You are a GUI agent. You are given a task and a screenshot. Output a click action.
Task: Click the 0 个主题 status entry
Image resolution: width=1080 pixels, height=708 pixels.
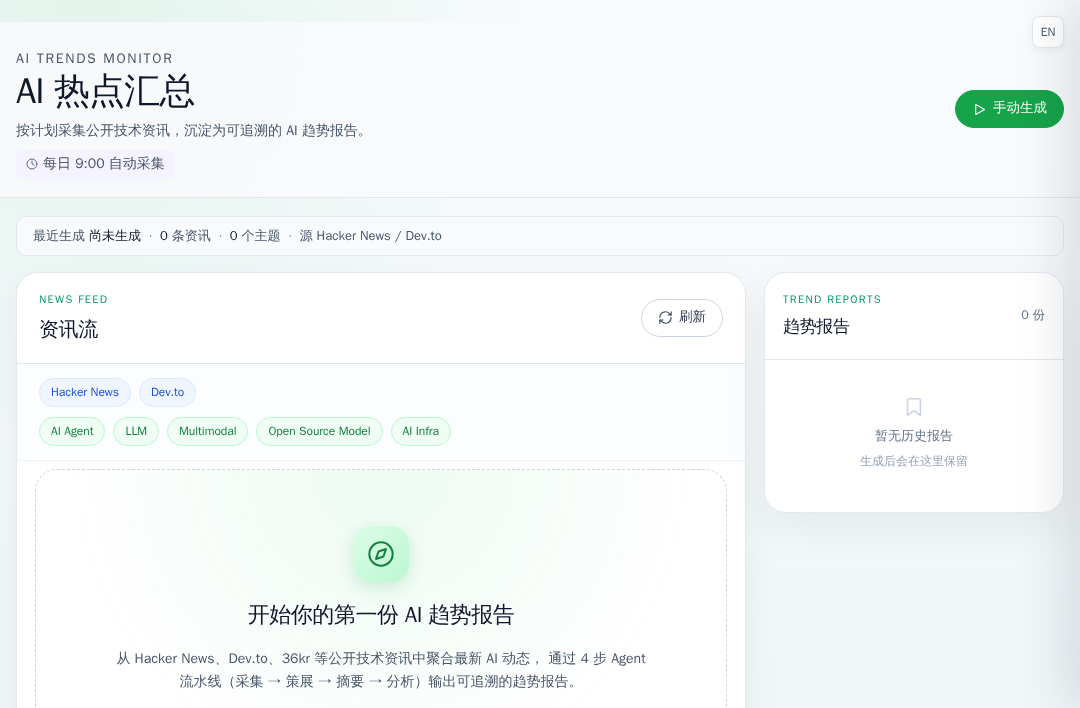[255, 236]
